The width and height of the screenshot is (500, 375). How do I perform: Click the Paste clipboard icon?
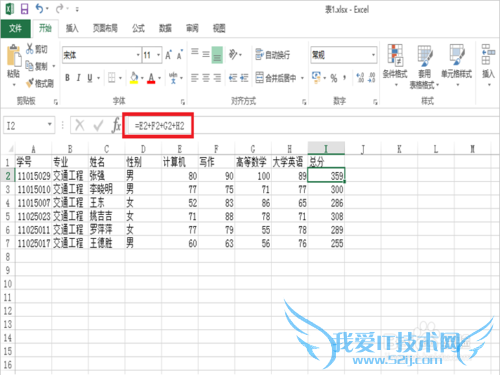[x=14, y=55]
